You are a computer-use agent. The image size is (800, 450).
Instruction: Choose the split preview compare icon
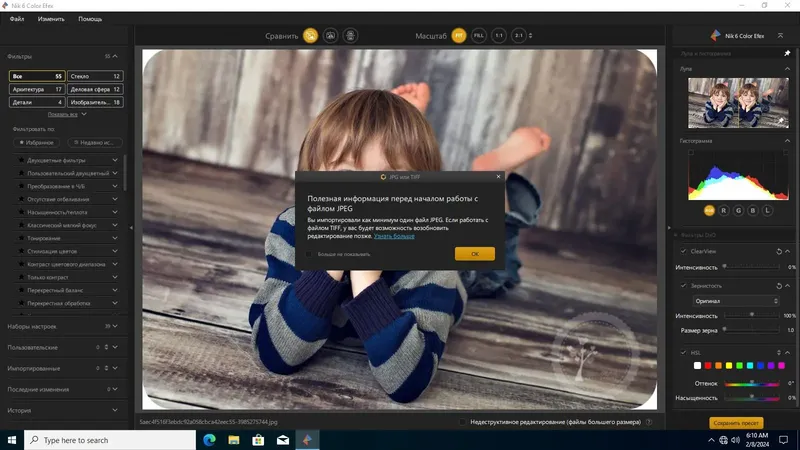click(331, 36)
